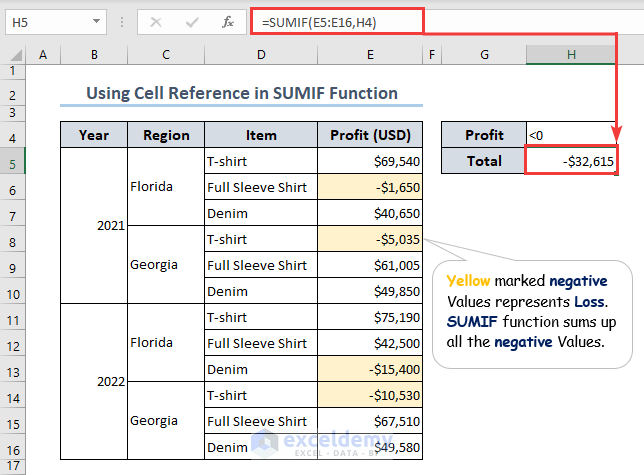This screenshot has width=644, height=475.
Task: Click the Cancel (X) formula bar icon
Action: tap(156, 21)
